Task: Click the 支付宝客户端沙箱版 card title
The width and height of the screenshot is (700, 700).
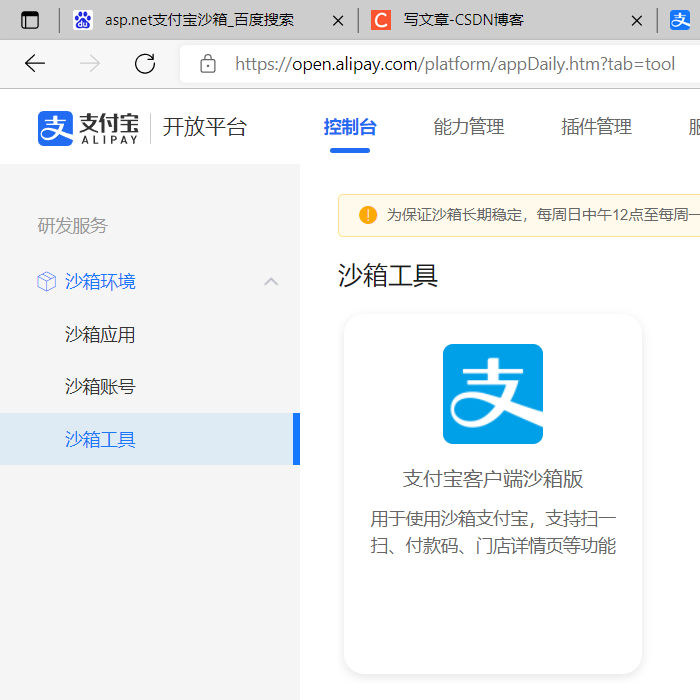Action: [493, 479]
